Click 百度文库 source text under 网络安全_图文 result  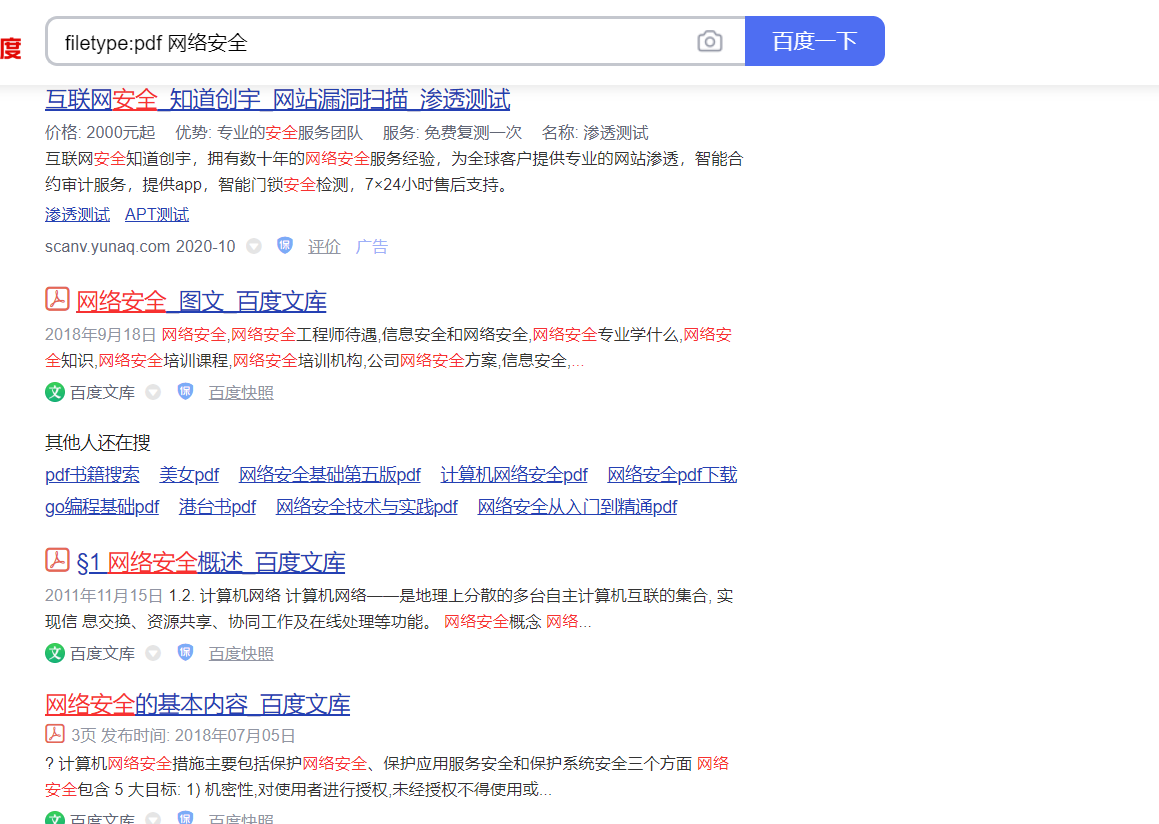[103, 392]
